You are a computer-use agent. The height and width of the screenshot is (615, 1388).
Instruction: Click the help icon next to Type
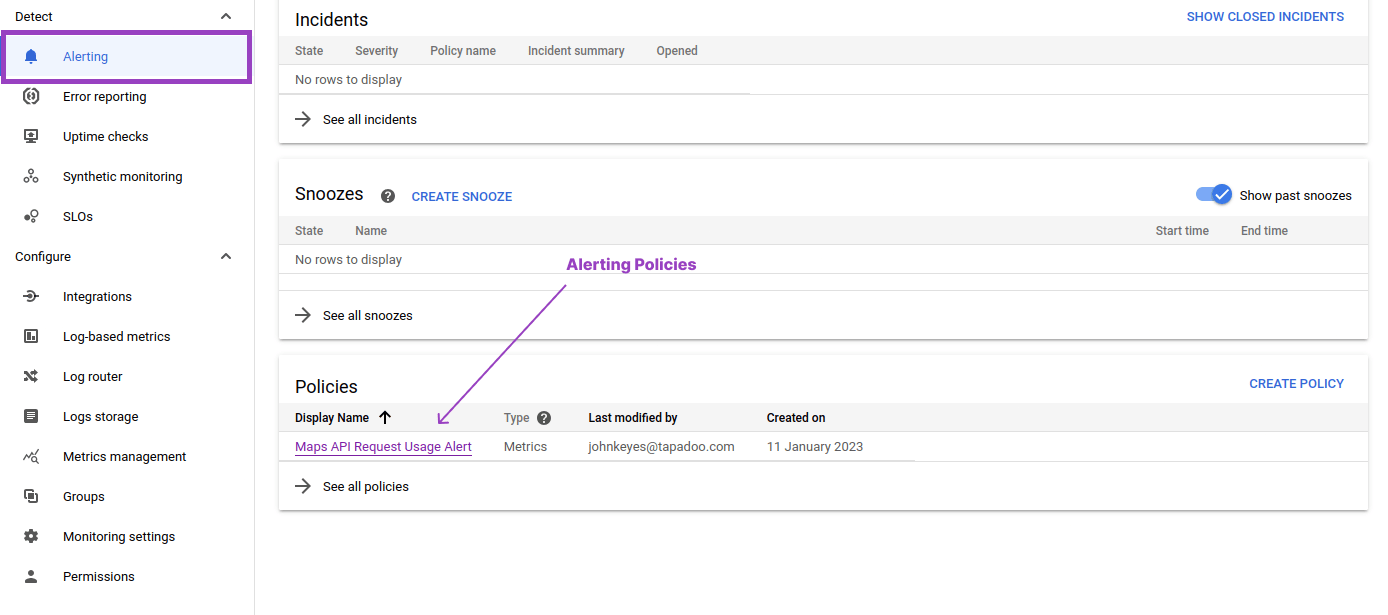[x=544, y=418]
